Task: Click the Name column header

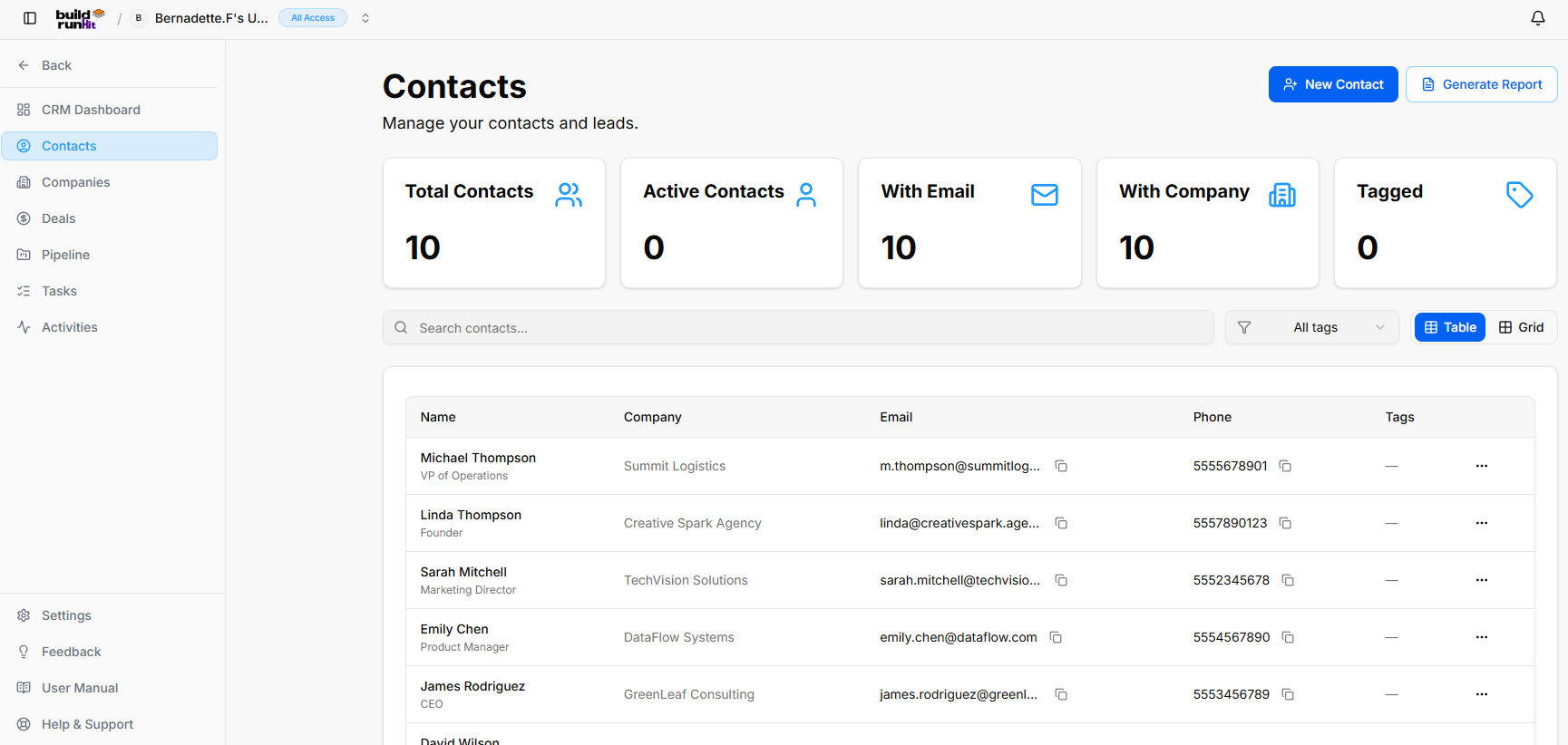Action: click(x=438, y=417)
